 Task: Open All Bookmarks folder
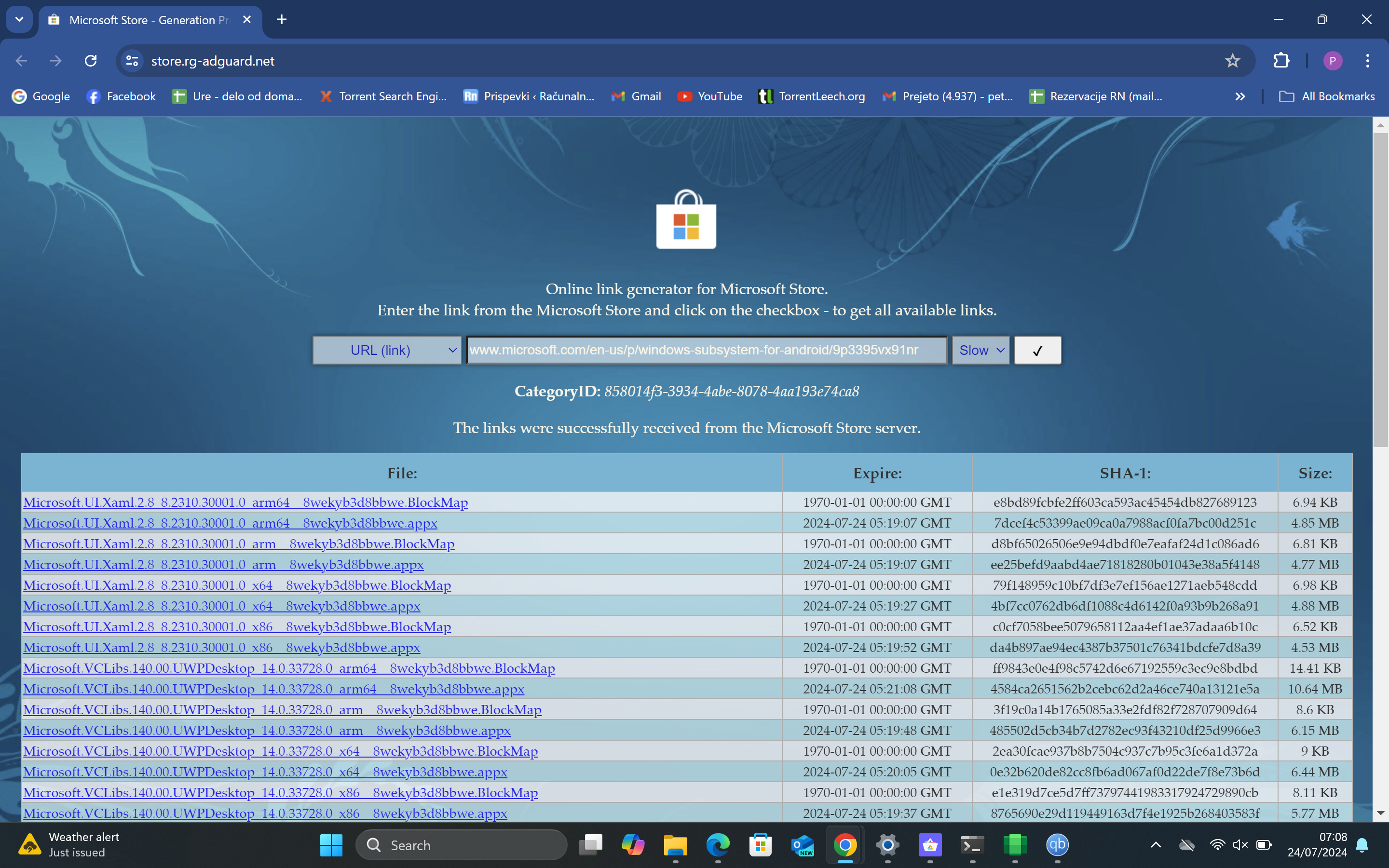click(x=1326, y=96)
